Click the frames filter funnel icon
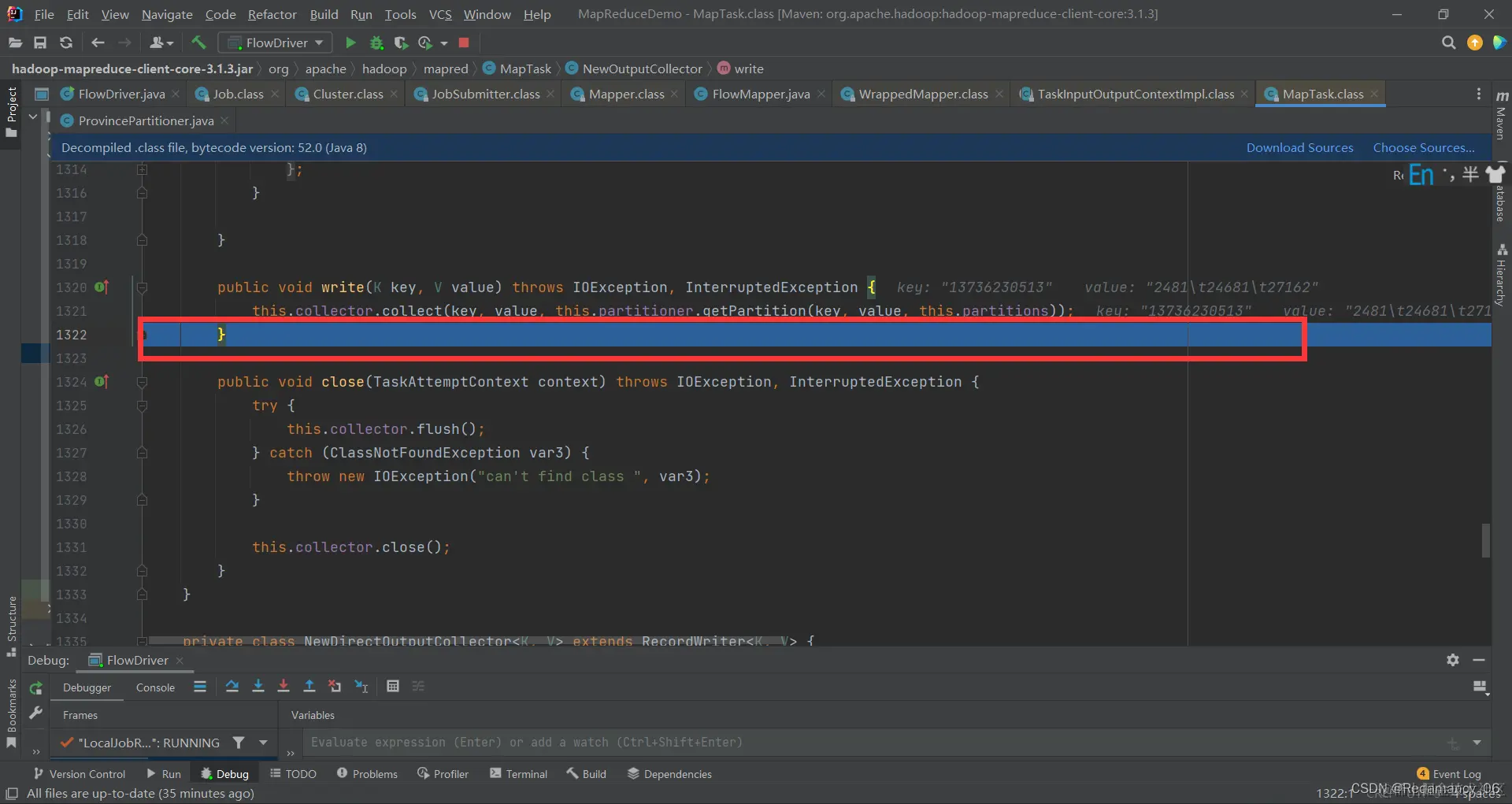 (x=239, y=743)
